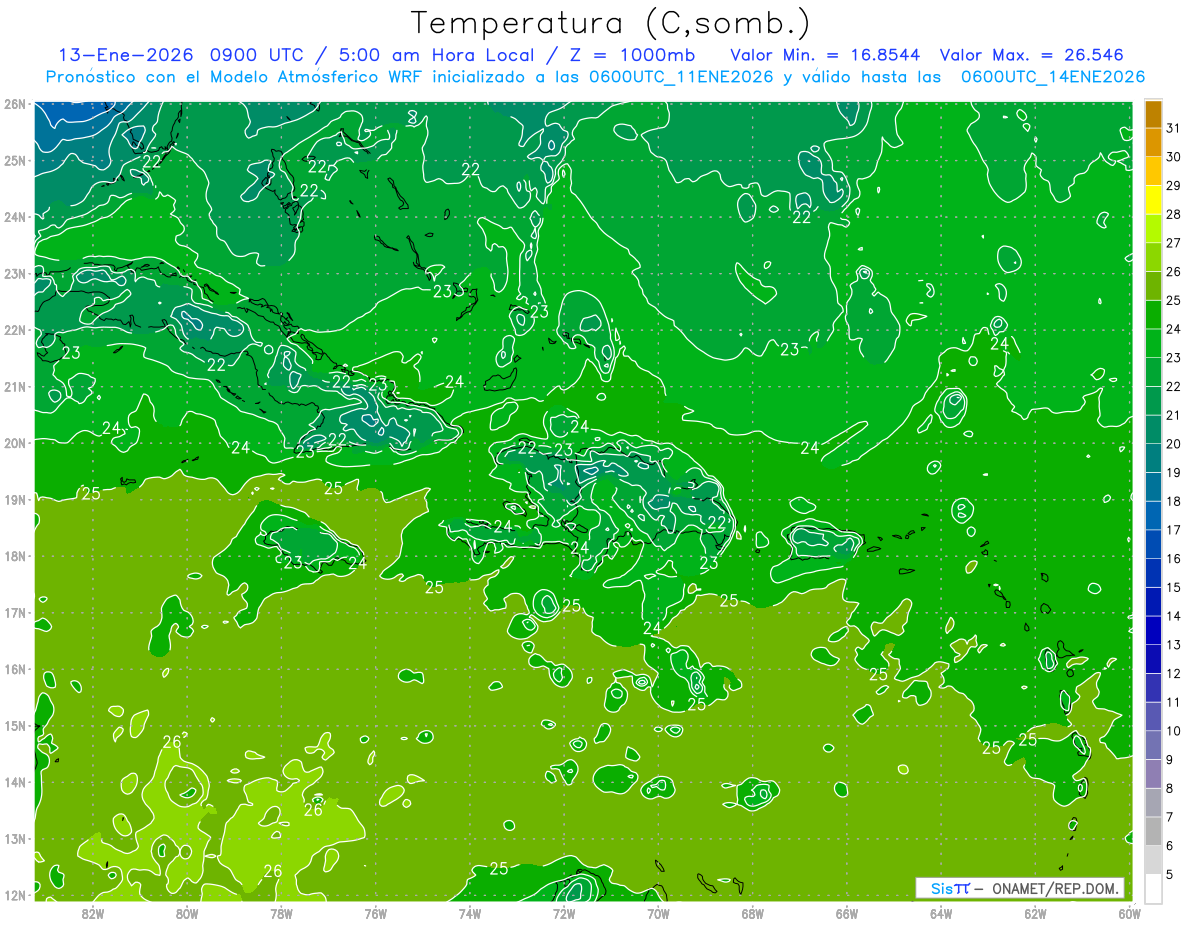Click the 72W longitude axis label
This screenshot has height=927, width=1200.
[564, 912]
